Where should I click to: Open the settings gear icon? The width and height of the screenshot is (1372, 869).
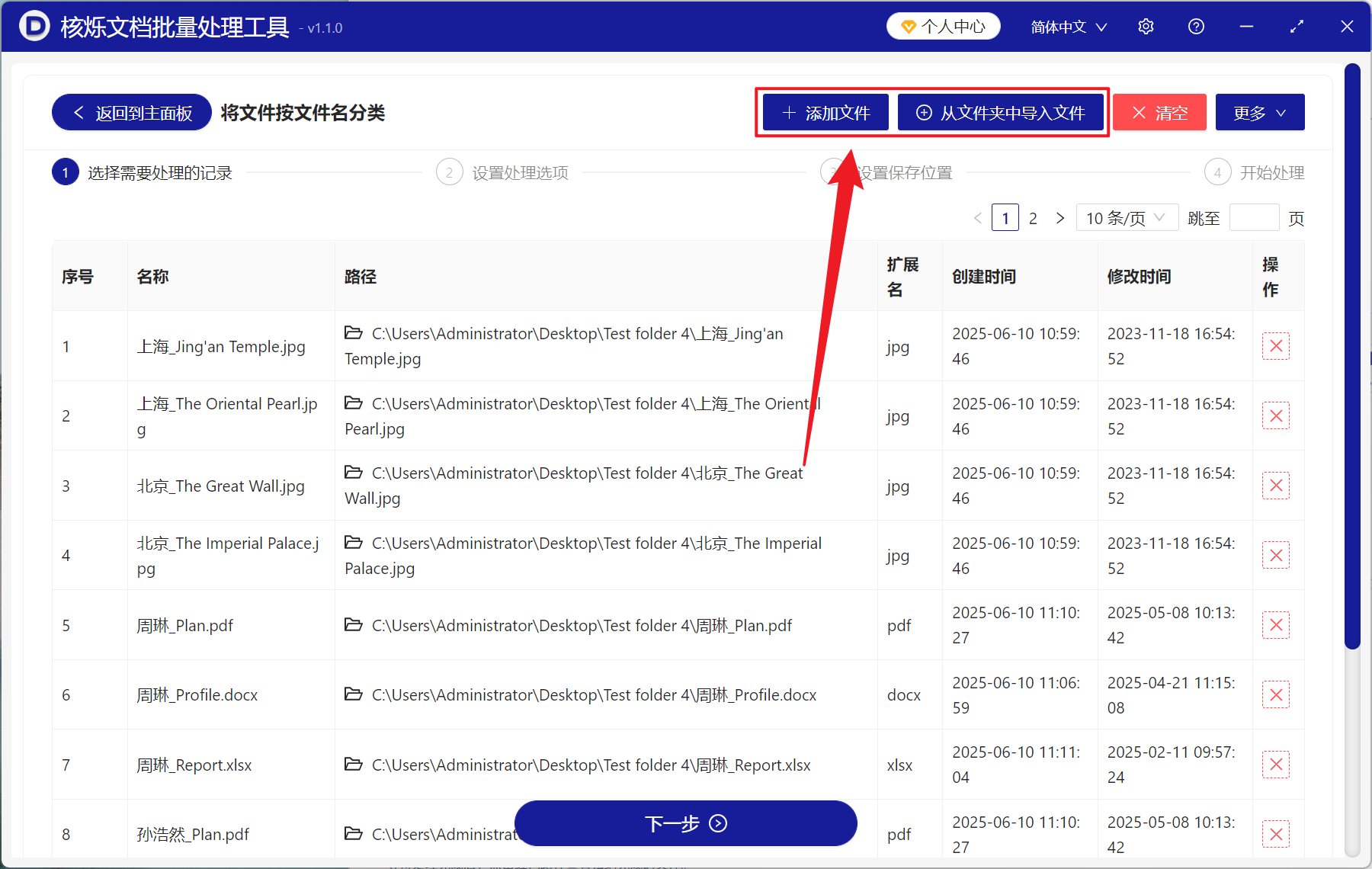[1146, 26]
